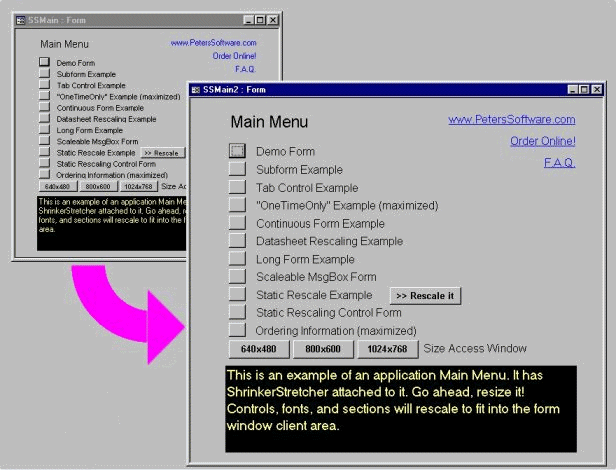616x470 pixels.
Task: Open Scaleable MsgBox Form in SSMain window
Action: (44, 141)
